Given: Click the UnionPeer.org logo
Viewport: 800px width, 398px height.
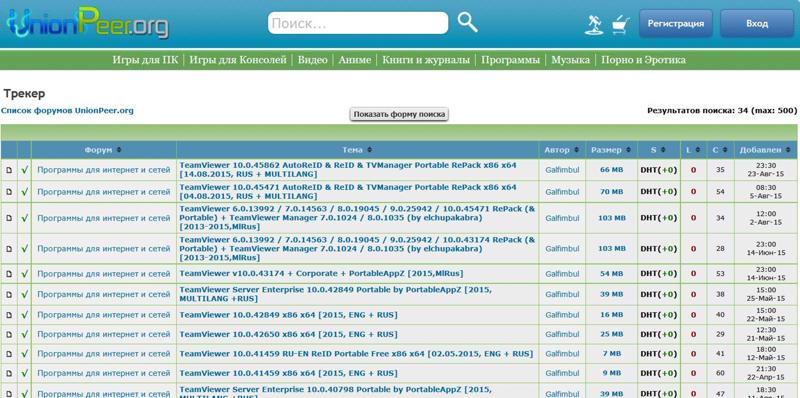Looking at the screenshot, I should point(88,24).
